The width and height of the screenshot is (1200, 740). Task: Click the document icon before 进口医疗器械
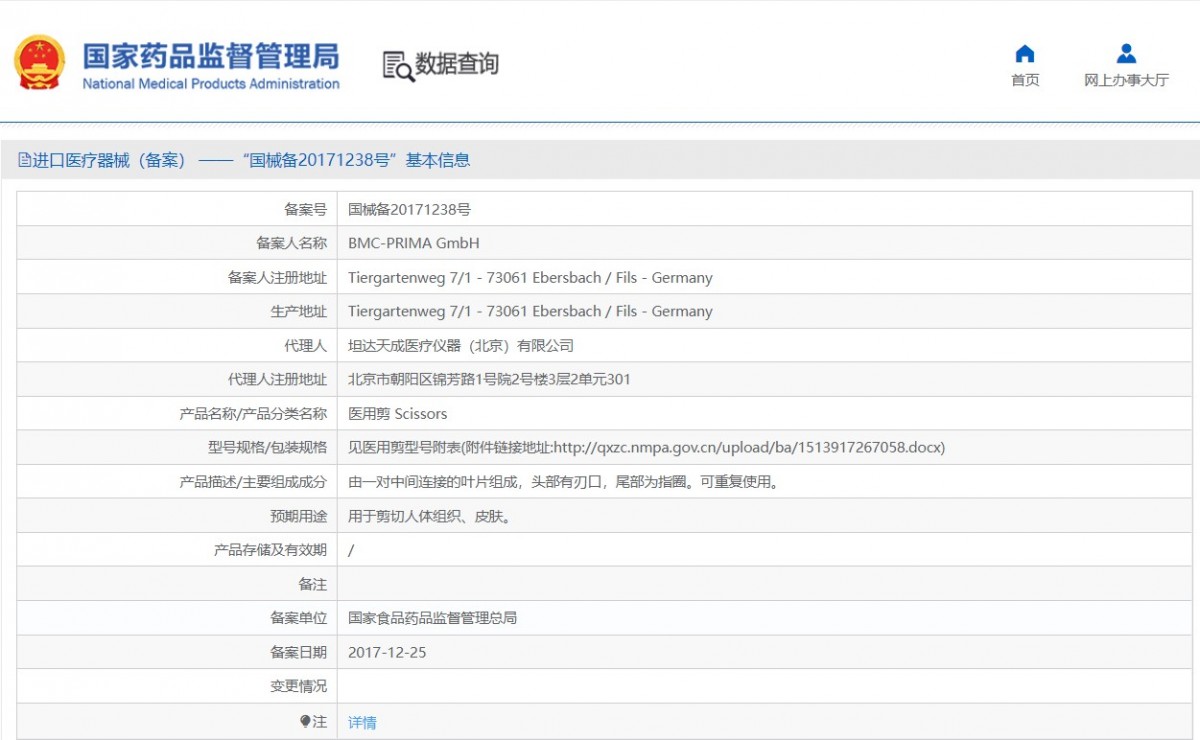pyautogui.click(x=24, y=160)
